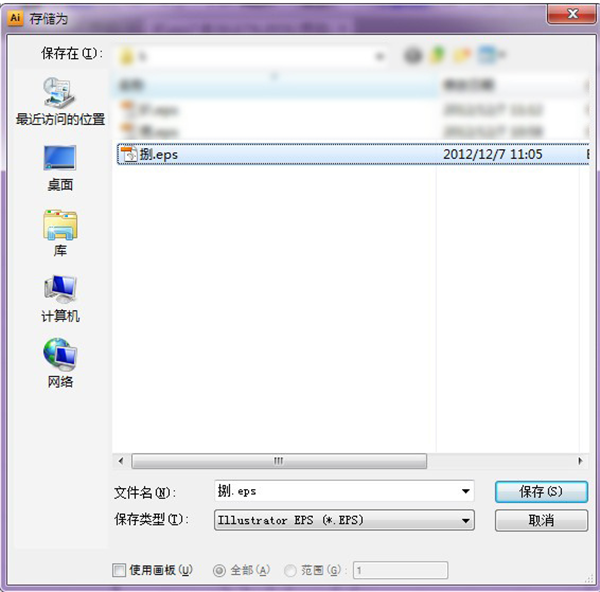Click the up-one-level folder icon
Image resolution: width=600 pixels, height=592 pixels.
coord(438,55)
